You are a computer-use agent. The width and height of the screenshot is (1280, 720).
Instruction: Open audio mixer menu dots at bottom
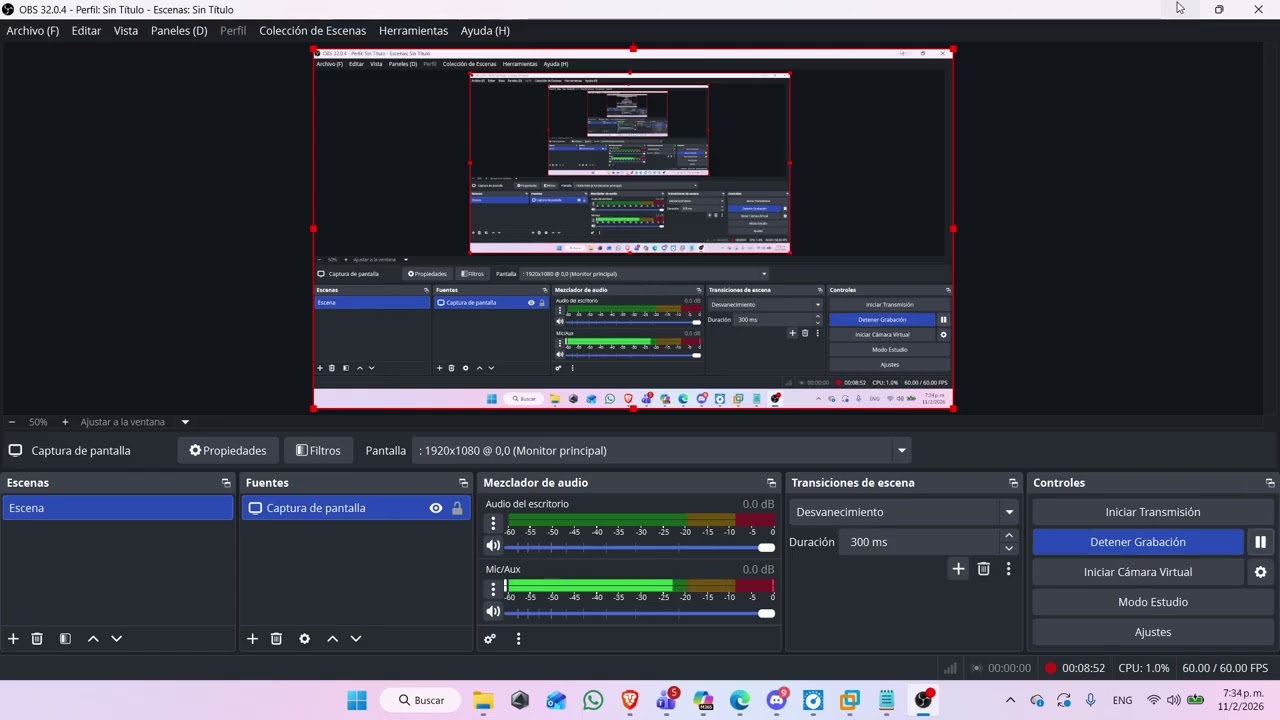pos(518,639)
